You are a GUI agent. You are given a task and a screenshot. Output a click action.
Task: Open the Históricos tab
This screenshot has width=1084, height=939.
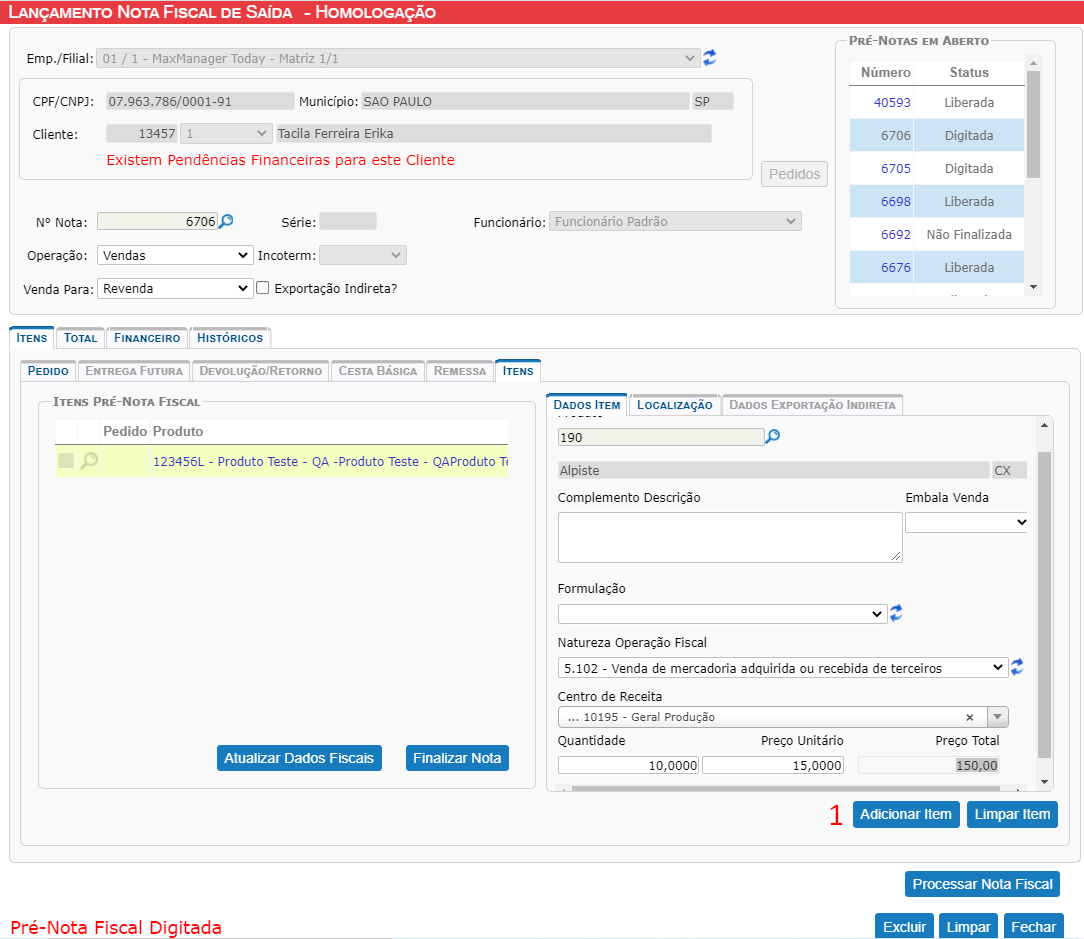pyautogui.click(x=230, y=338)
